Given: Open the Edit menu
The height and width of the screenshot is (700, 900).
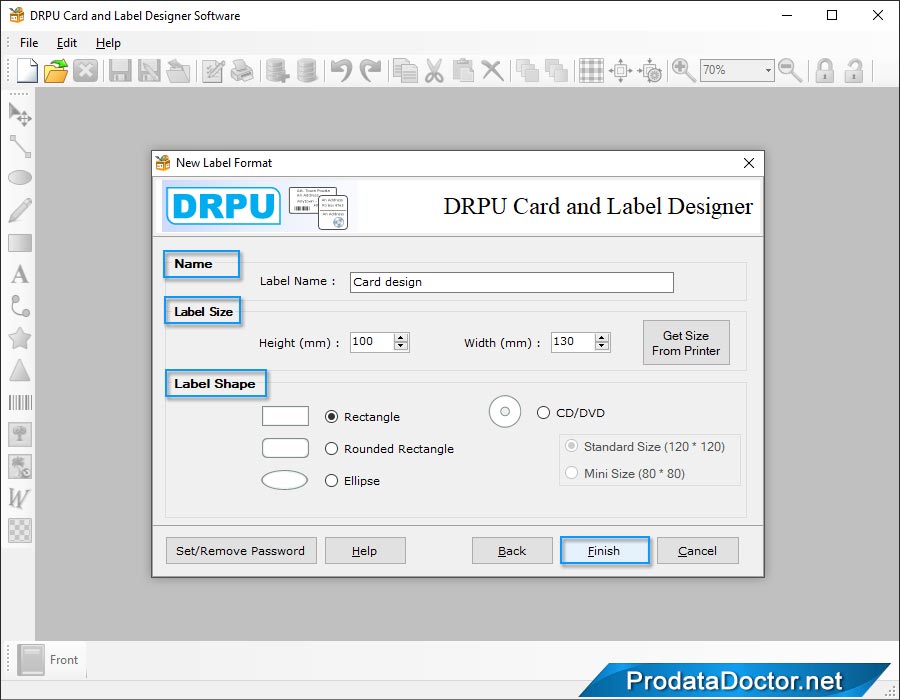Looking at the screenshot, I should point(67,43).
